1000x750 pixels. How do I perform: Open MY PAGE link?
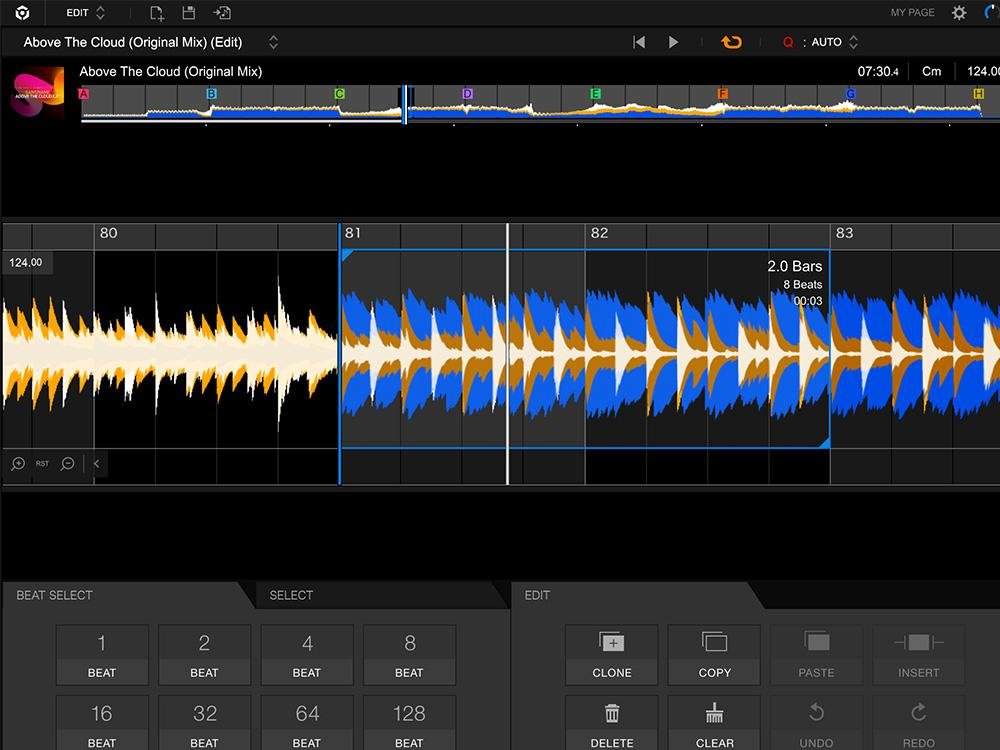pyautogui.click(x=912, y=13)
